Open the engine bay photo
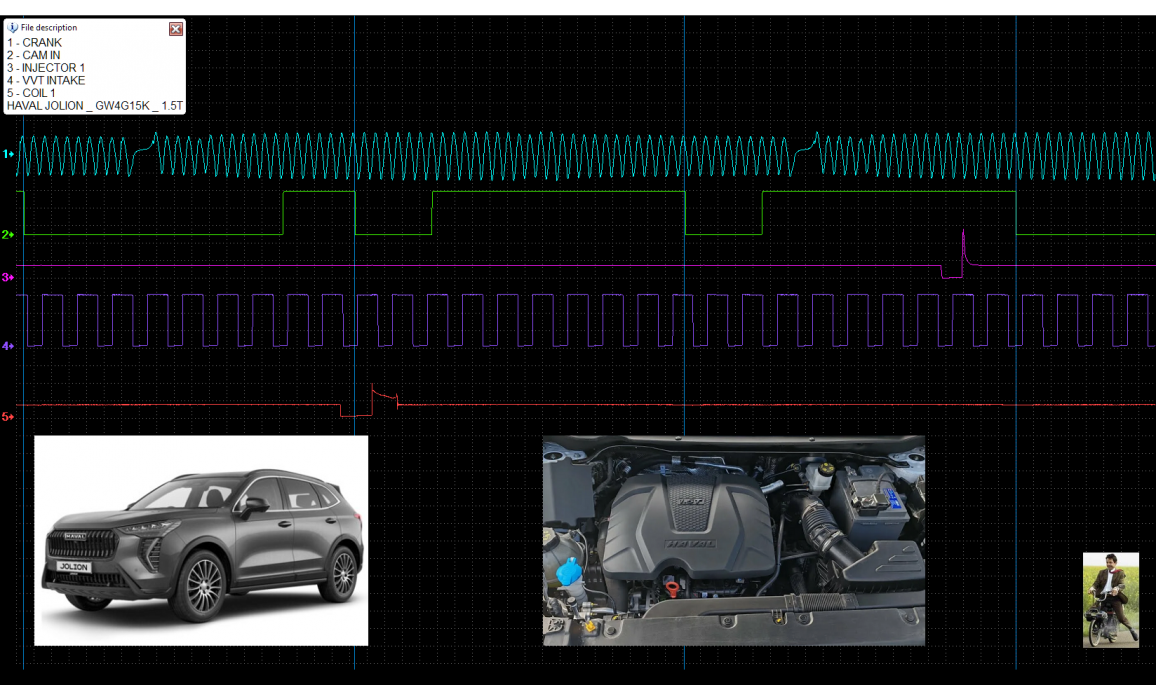The width and height of the screenshot is (1156, 700). pos(733,540)
